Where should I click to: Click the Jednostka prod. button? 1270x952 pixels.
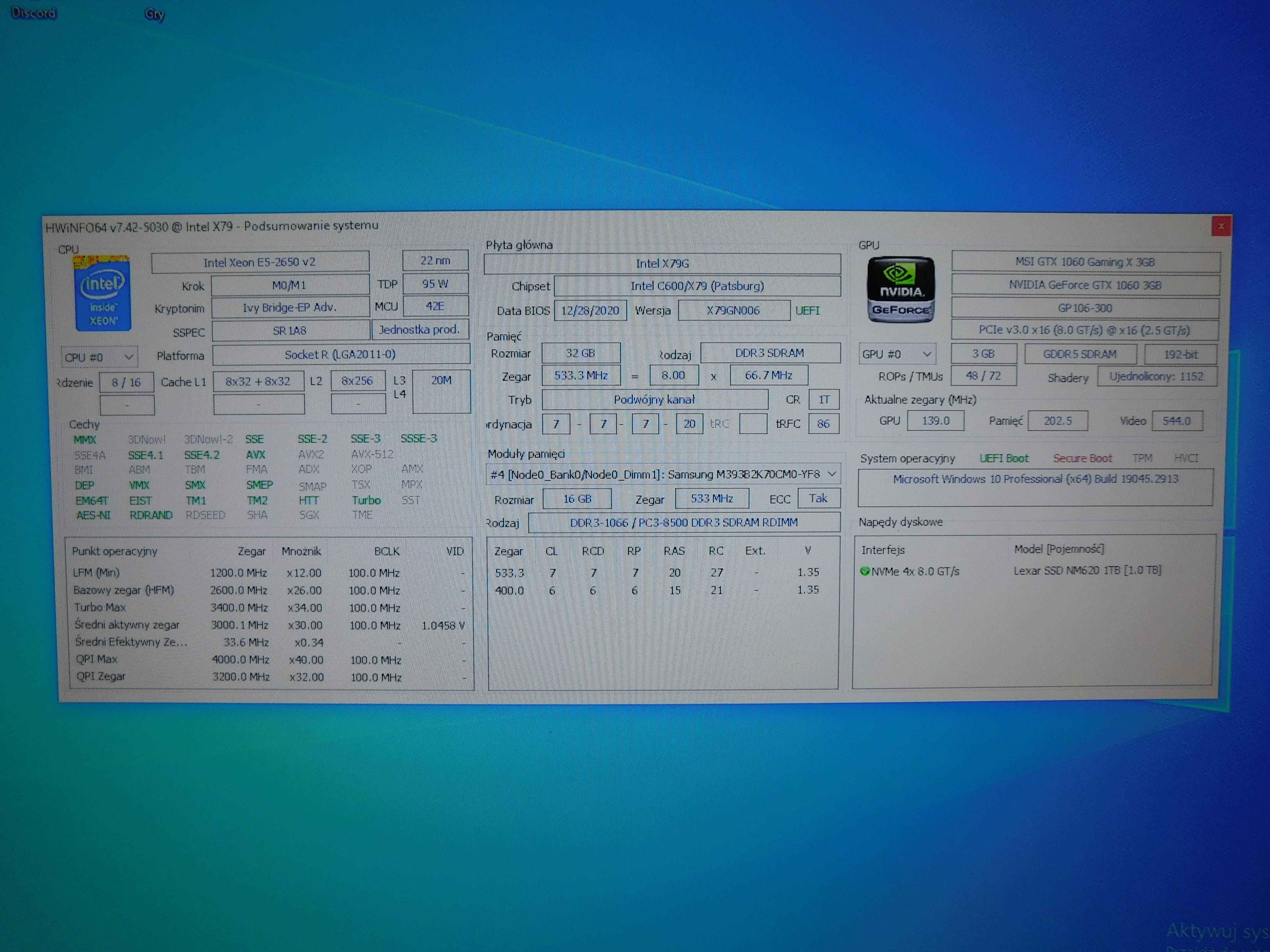pos(420,329)
